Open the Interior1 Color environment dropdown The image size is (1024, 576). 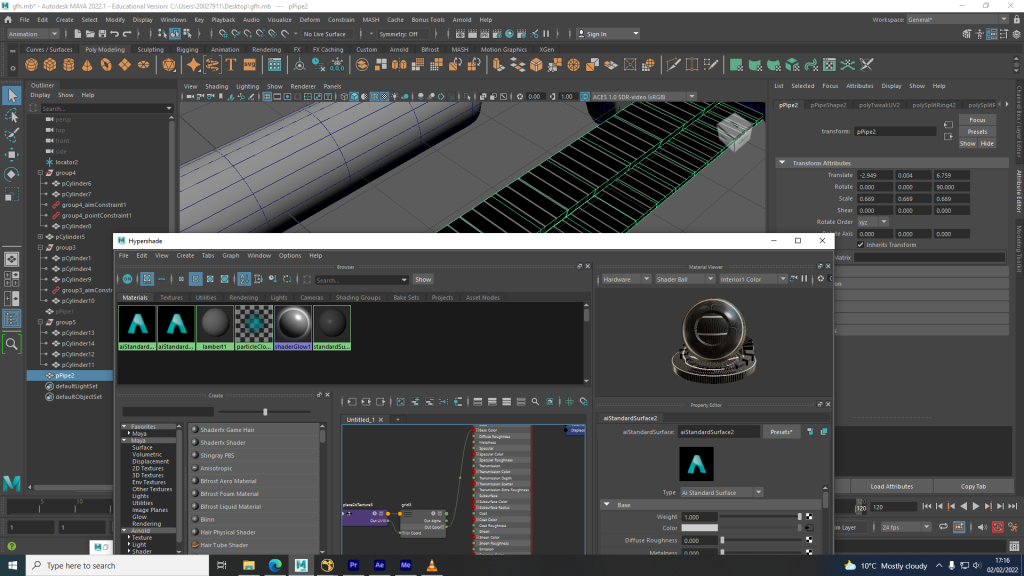tap(752, 280)
